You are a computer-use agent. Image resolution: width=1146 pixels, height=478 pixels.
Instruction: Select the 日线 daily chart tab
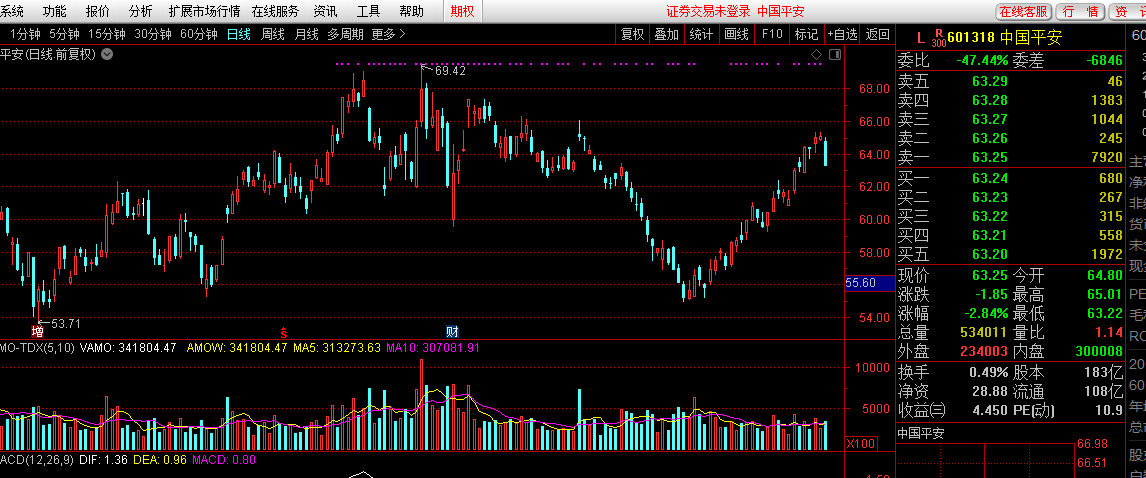pos(238,34)
